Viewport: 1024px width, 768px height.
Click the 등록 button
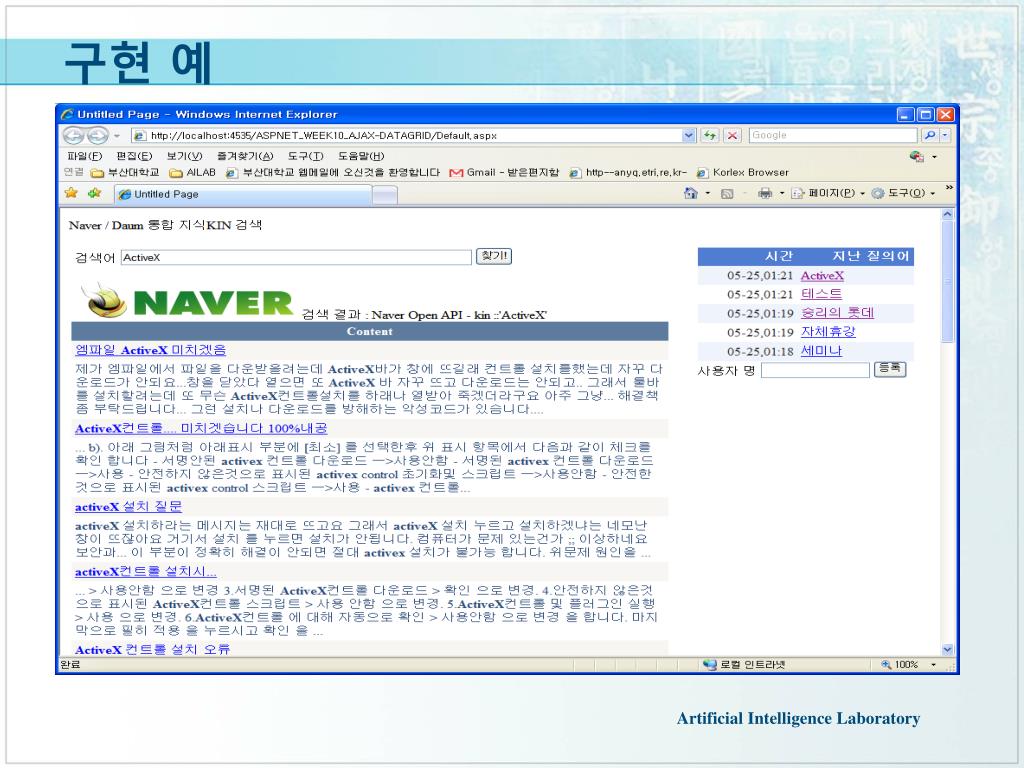[889, 369]
